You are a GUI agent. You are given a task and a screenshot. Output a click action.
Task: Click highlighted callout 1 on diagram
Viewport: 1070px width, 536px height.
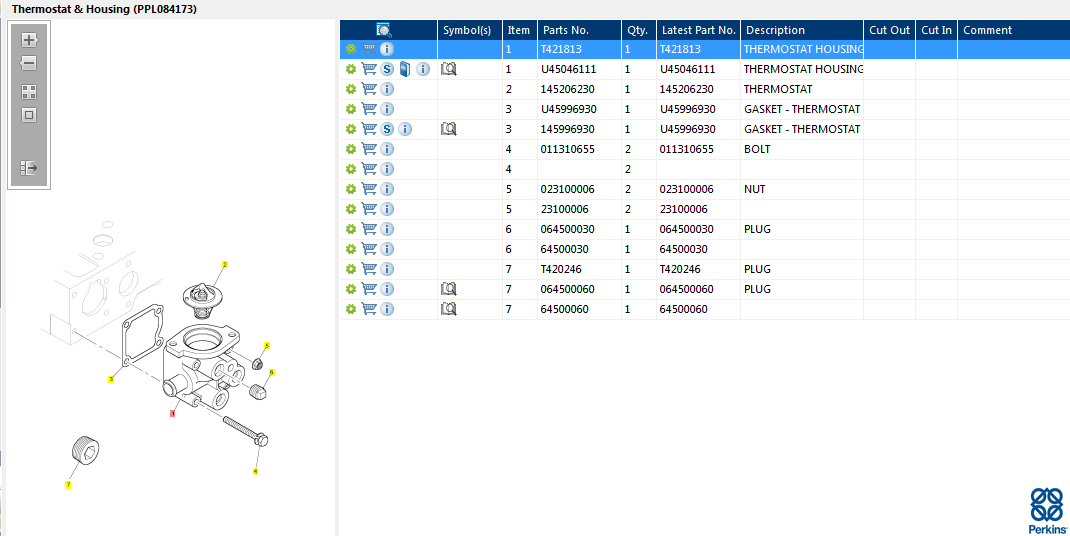pyautogui.click(x=173, y=413)
